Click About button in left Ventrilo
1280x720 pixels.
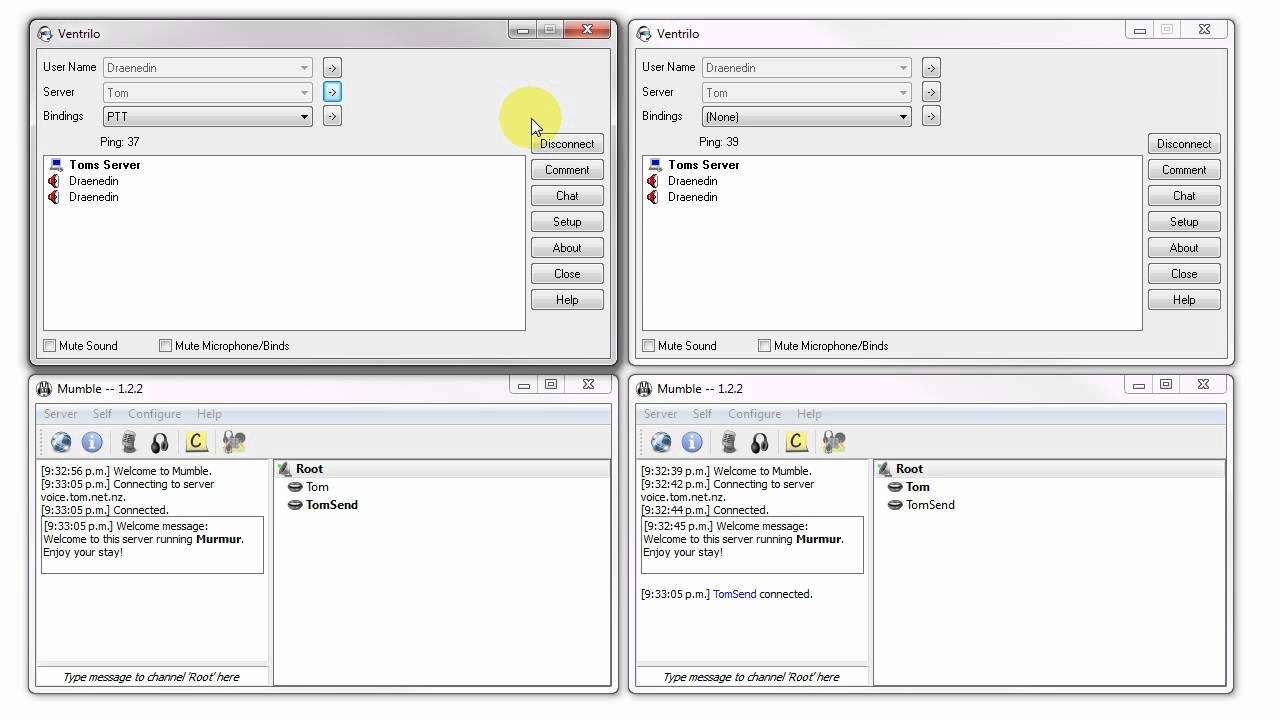(x=567, y=248)
